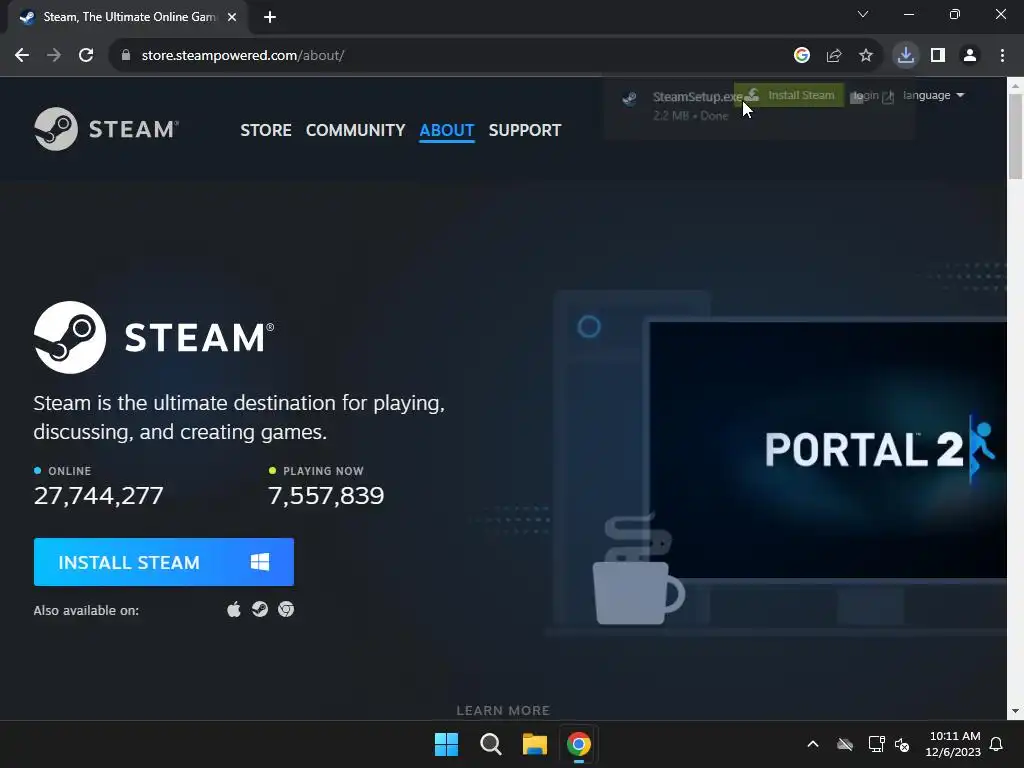Click the muted volume tray icon
Viewport: 1024px width, 768px height.
[902, 744]
